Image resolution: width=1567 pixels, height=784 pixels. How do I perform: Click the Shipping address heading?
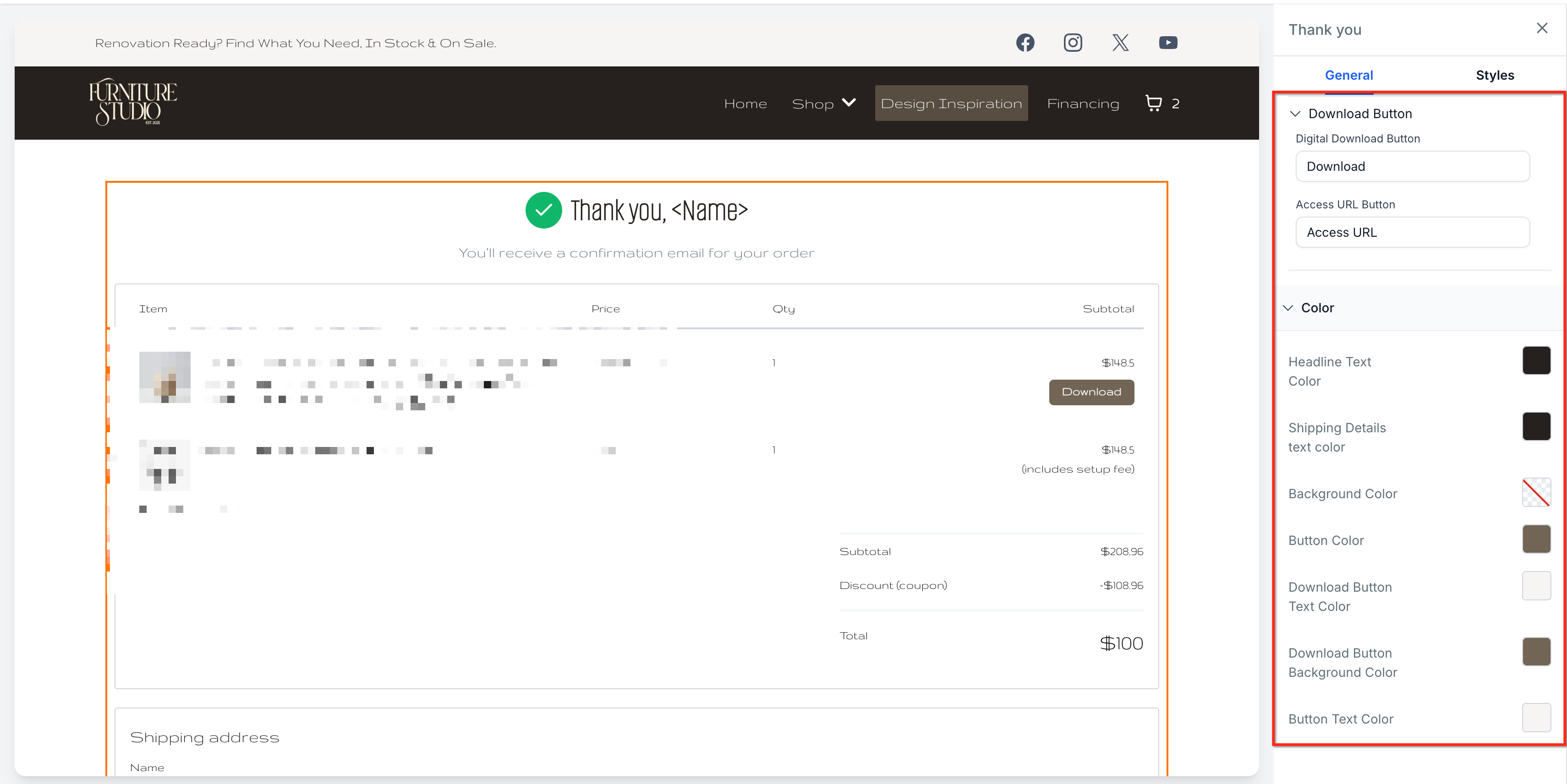204,737
